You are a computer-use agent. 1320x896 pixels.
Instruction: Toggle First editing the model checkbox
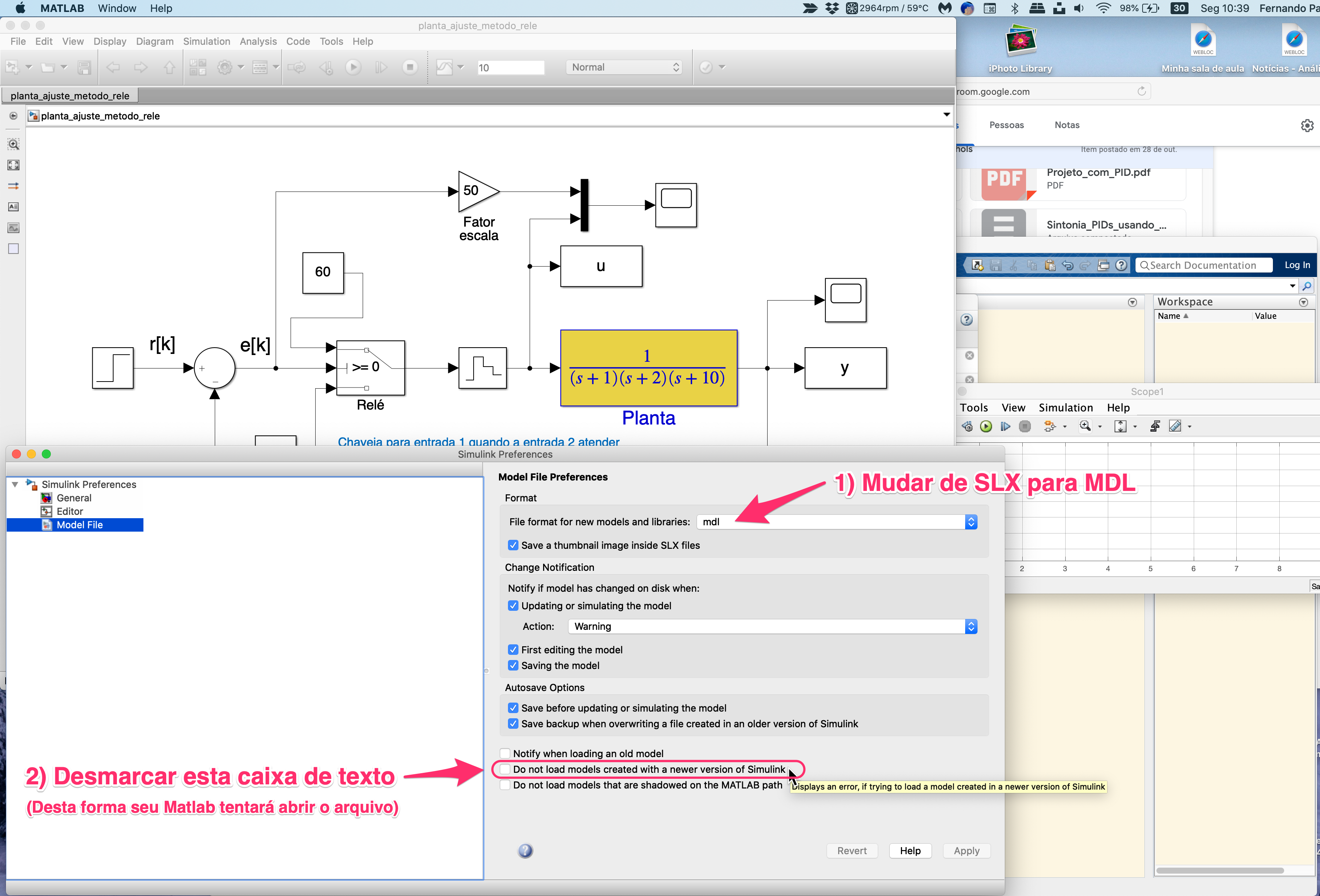click(513, 650)
